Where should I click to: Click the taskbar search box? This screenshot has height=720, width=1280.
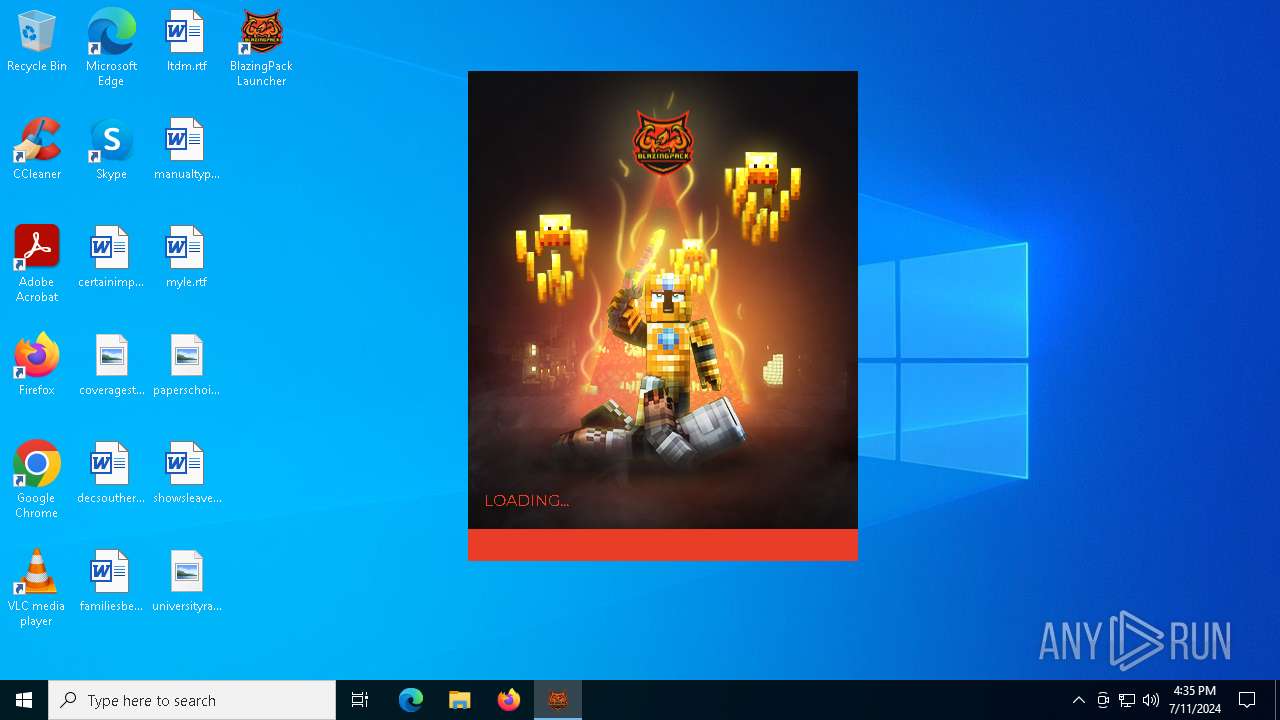[x=192, y=700]
